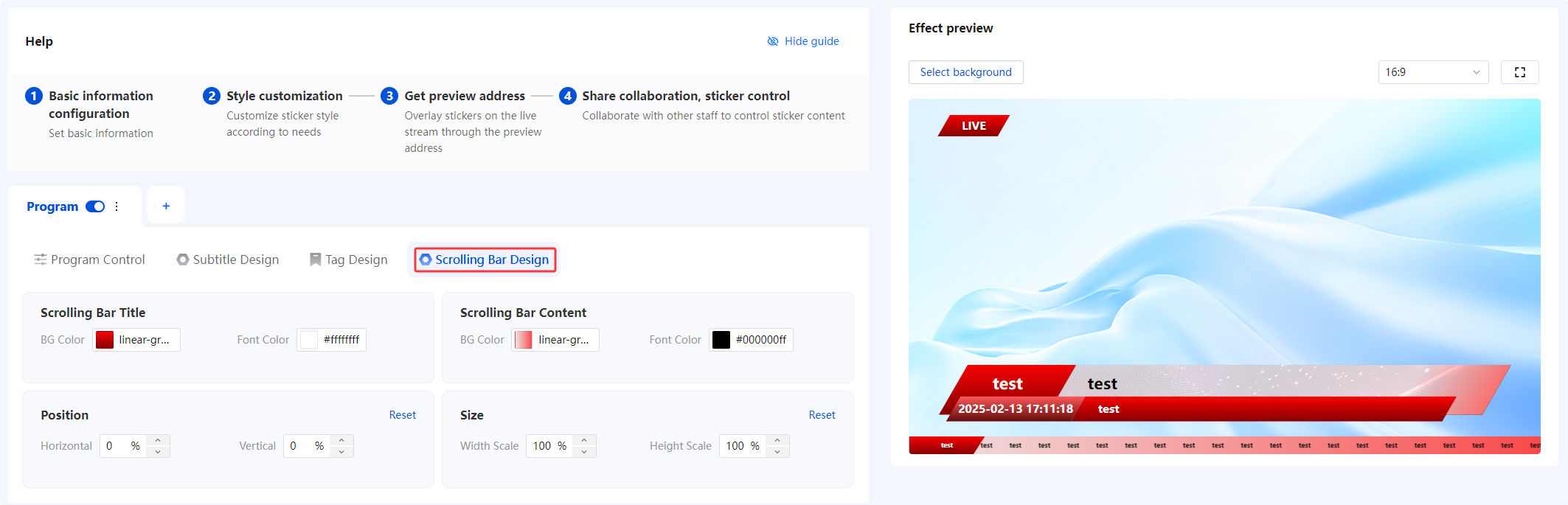Image resolution: width=1568 pixels, height=505 pixels.
Task: Click step 3 number circle
Action: (x=389, y=96)
